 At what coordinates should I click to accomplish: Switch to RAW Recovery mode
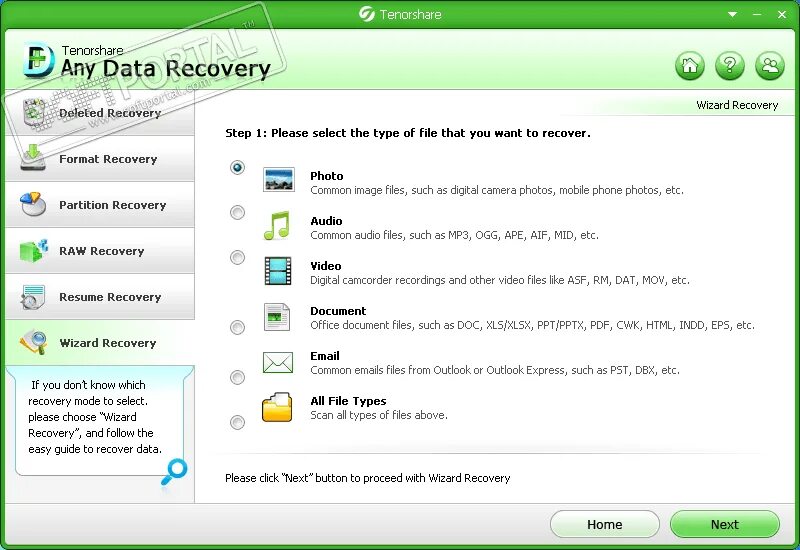100,251
